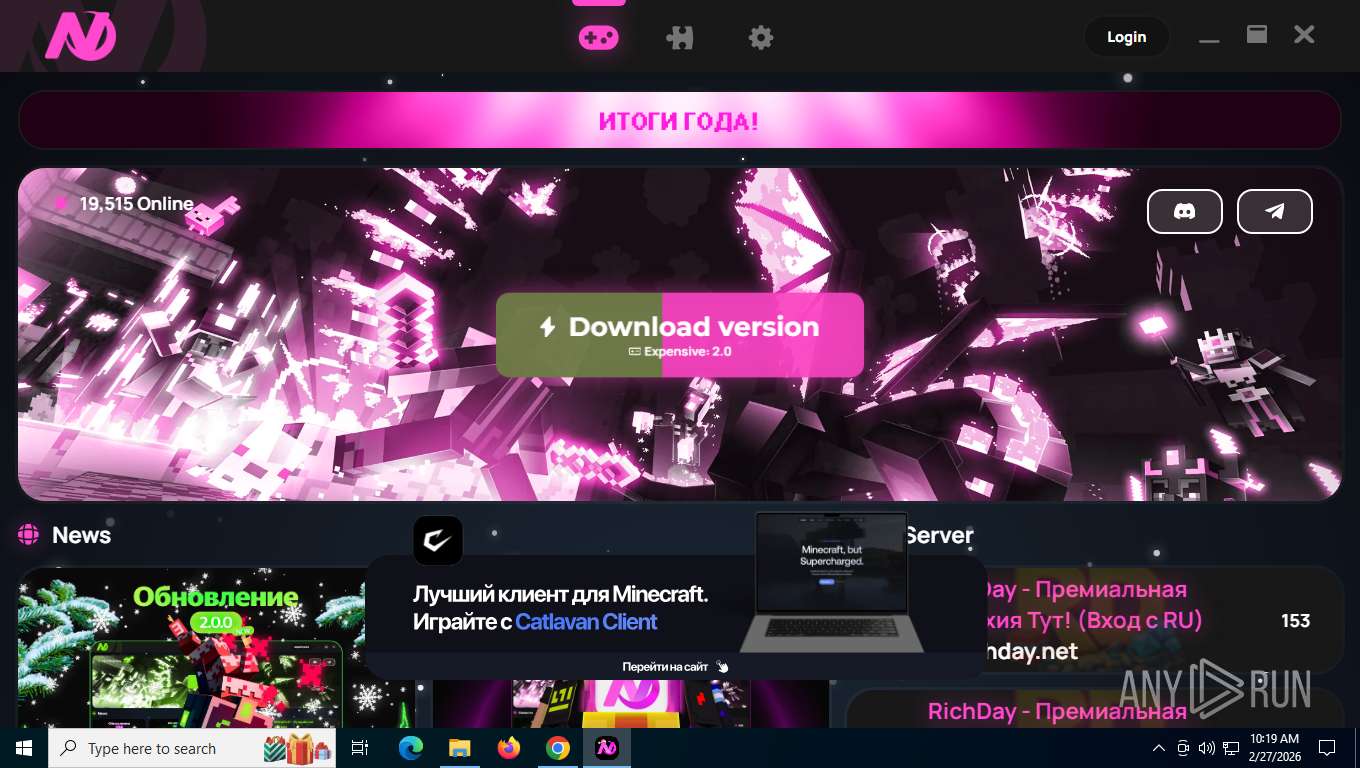
Task: Open File Explorer from taskbar
Action: (460, 748)
